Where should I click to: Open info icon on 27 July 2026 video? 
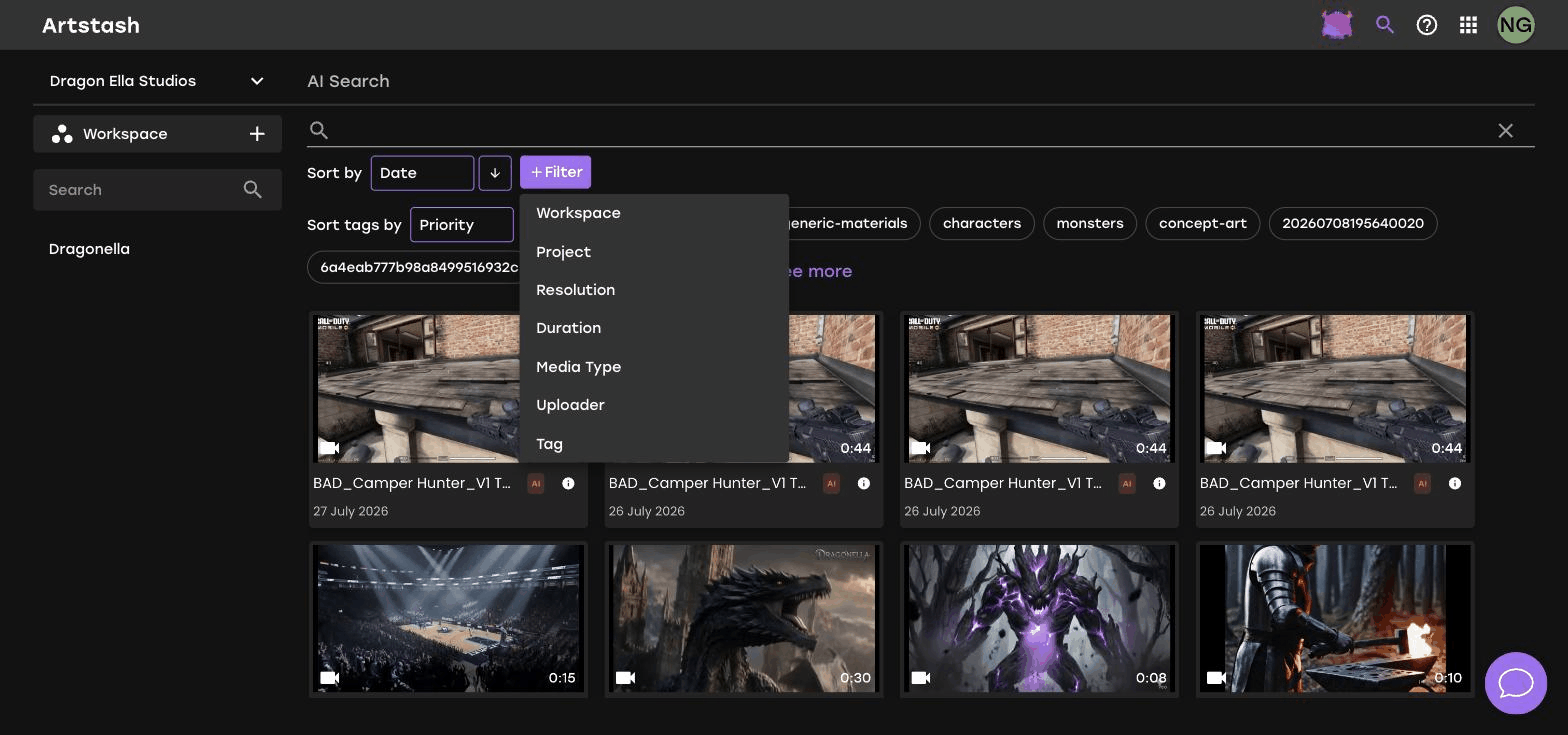coord(568,484)
